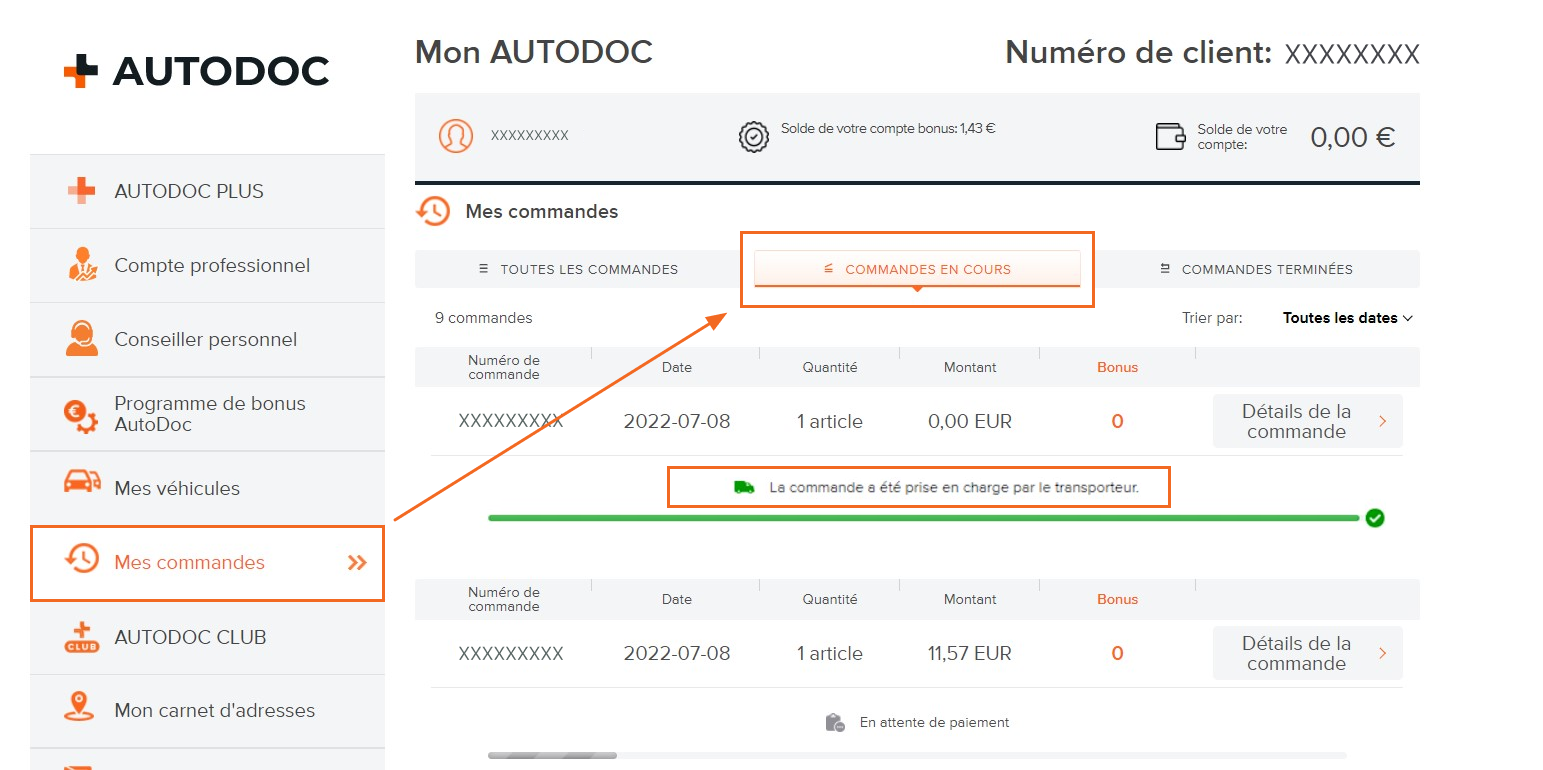Open the Trier par dates dropdown
The width and height of the screenshot is (1543, 770).
pos(1347,318)
